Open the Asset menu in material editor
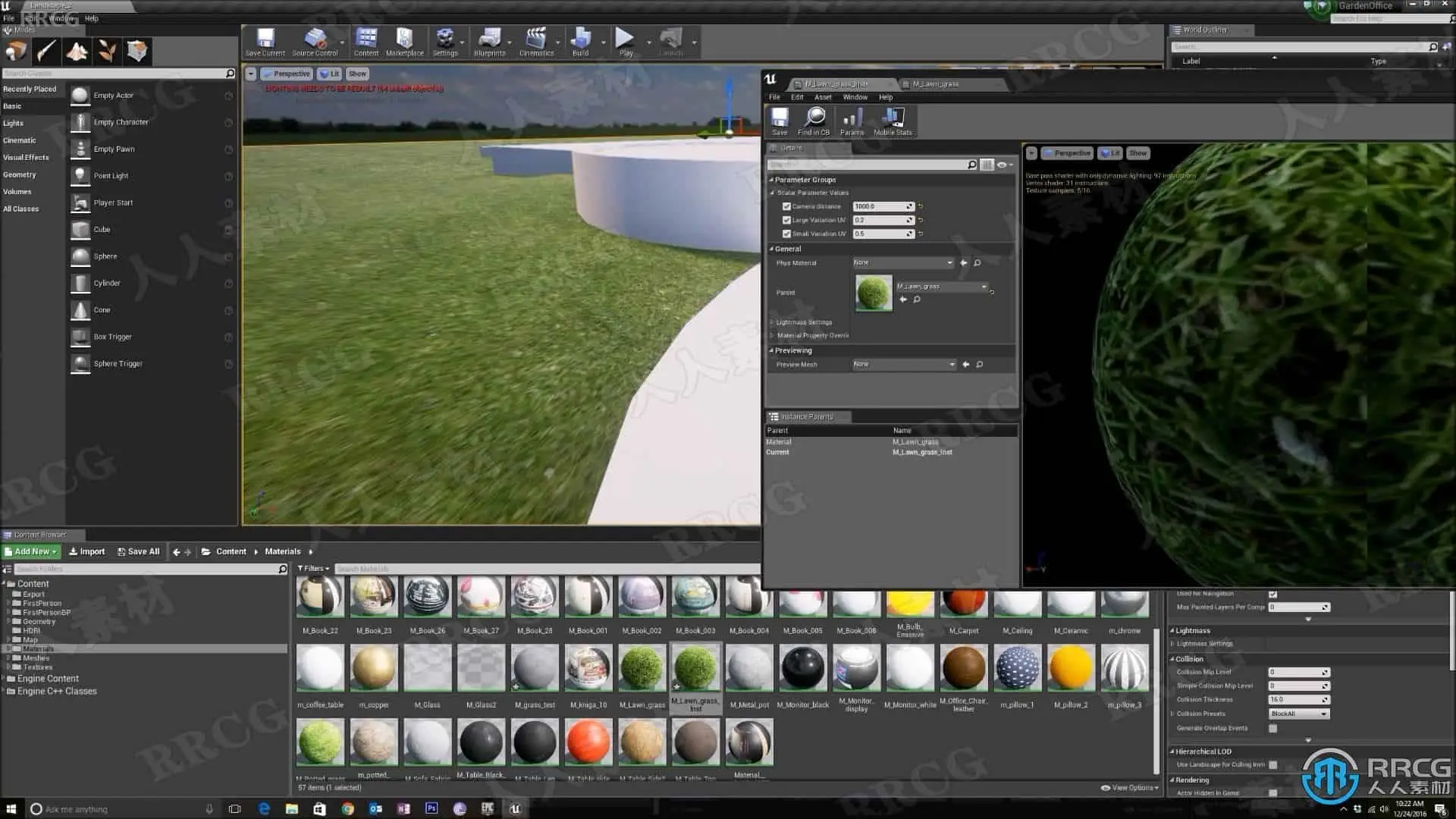Viewport: 1456px width, 819px height. (823, 97)
